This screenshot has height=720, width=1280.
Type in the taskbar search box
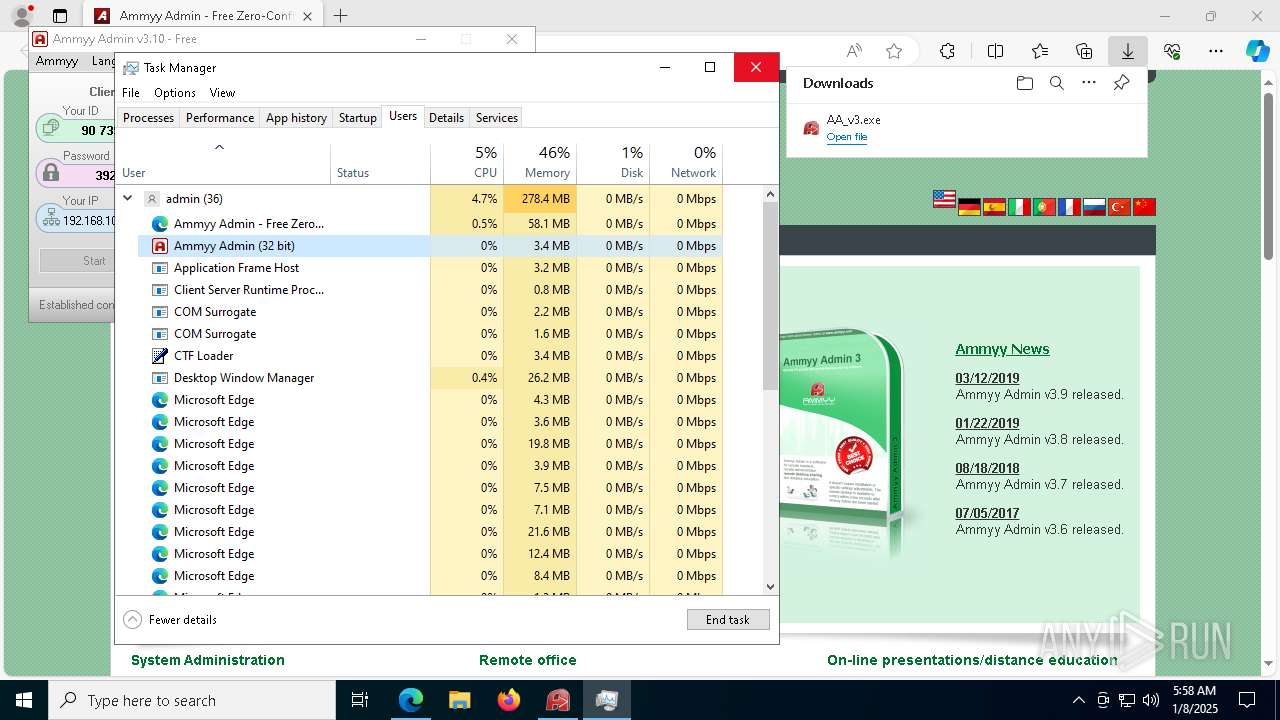(192, 700)
